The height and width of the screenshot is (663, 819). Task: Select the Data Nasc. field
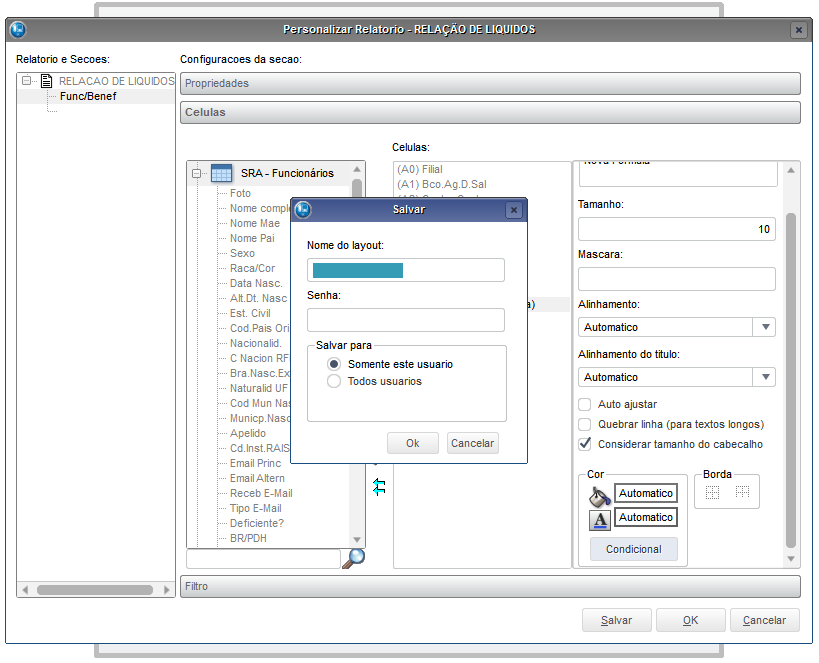click(x=256, y=283)
